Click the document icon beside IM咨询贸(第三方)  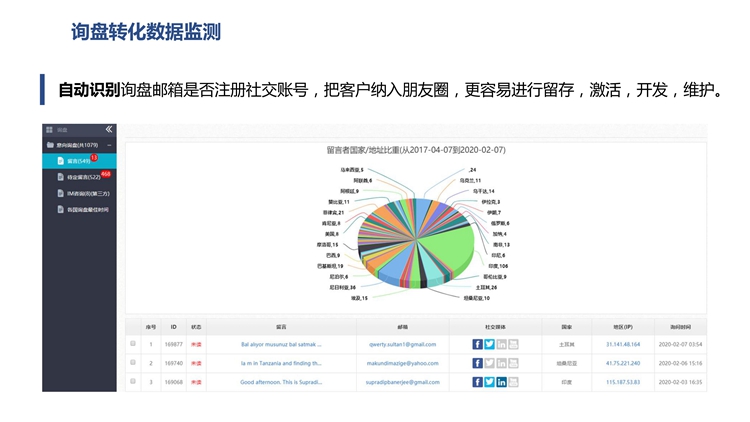coord(59,193)
